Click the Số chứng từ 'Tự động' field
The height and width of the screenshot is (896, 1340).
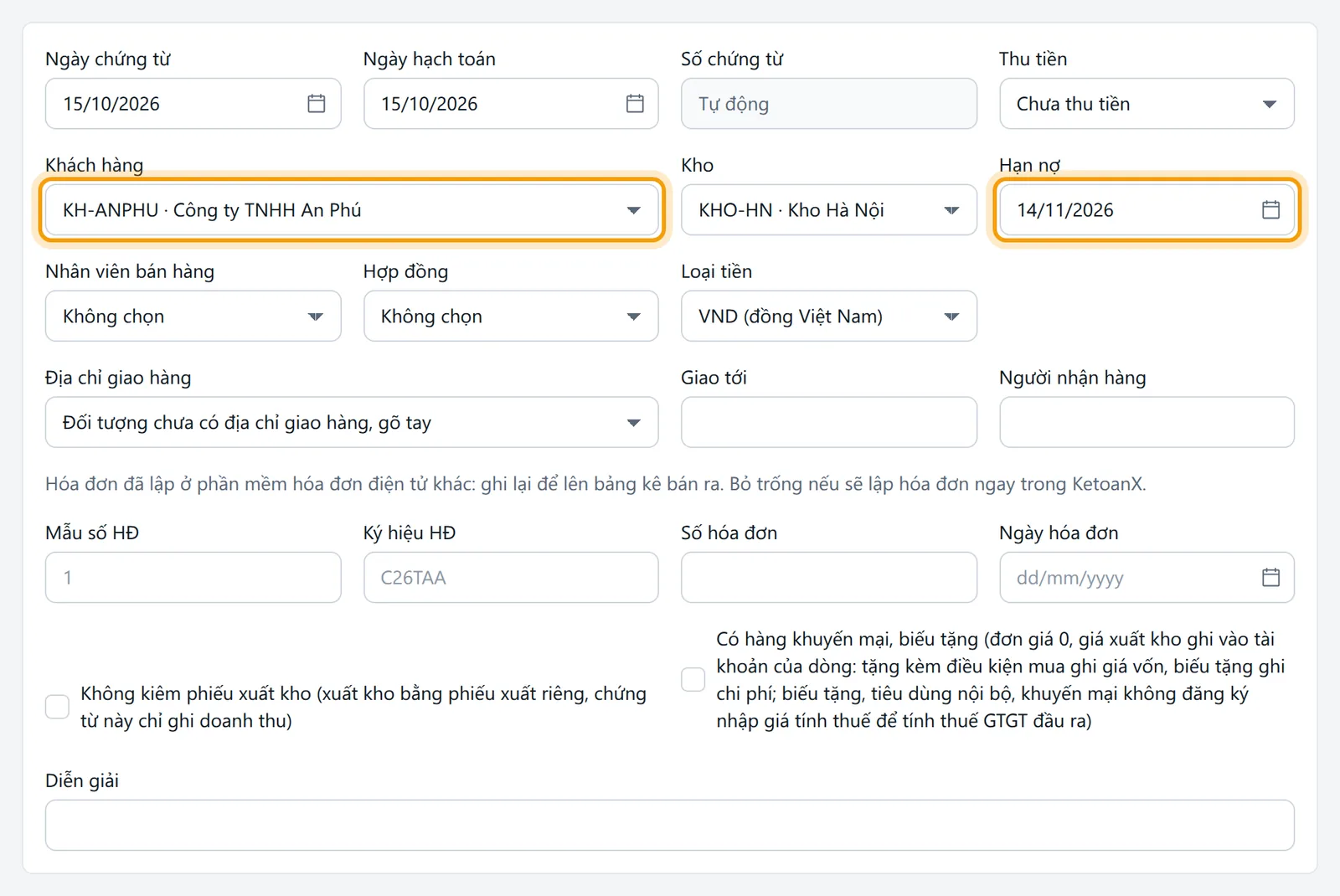tap(829, 104)
